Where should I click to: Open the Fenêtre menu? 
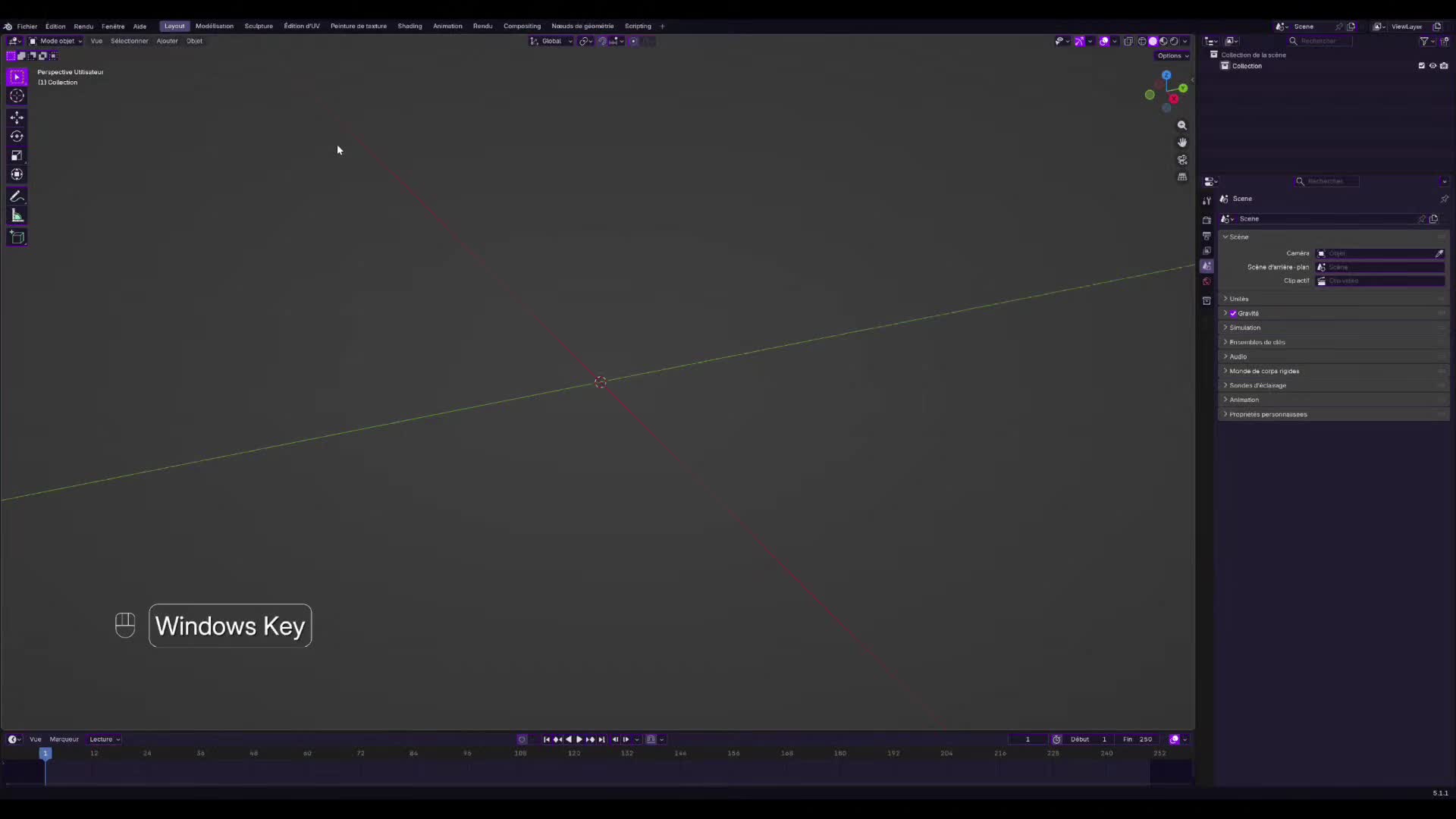113,26
